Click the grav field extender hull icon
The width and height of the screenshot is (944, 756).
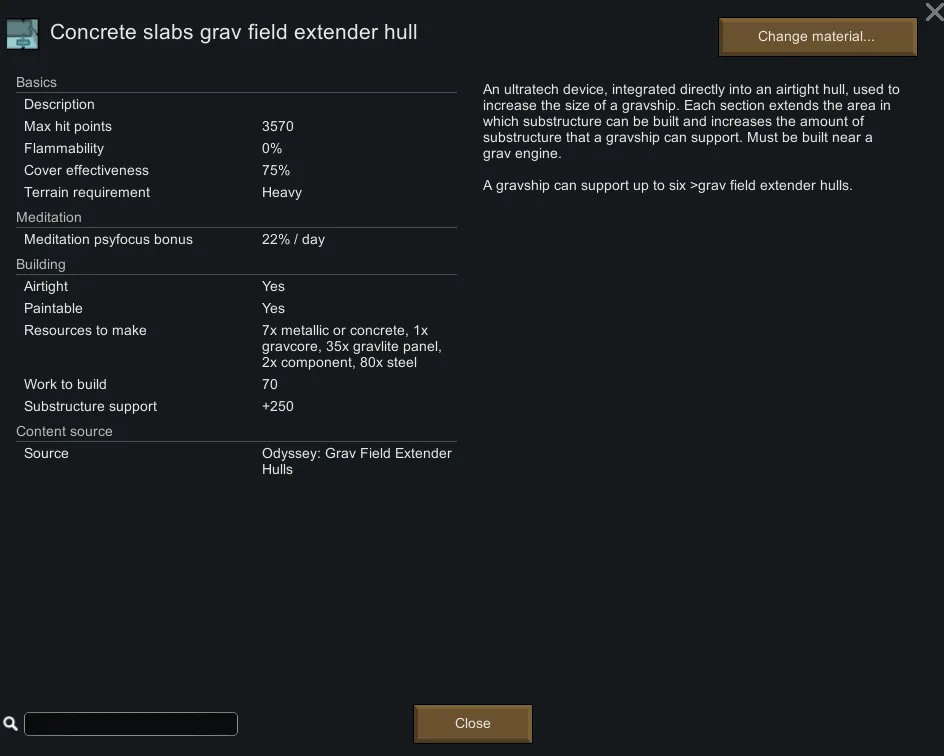[x=22, y=33]
